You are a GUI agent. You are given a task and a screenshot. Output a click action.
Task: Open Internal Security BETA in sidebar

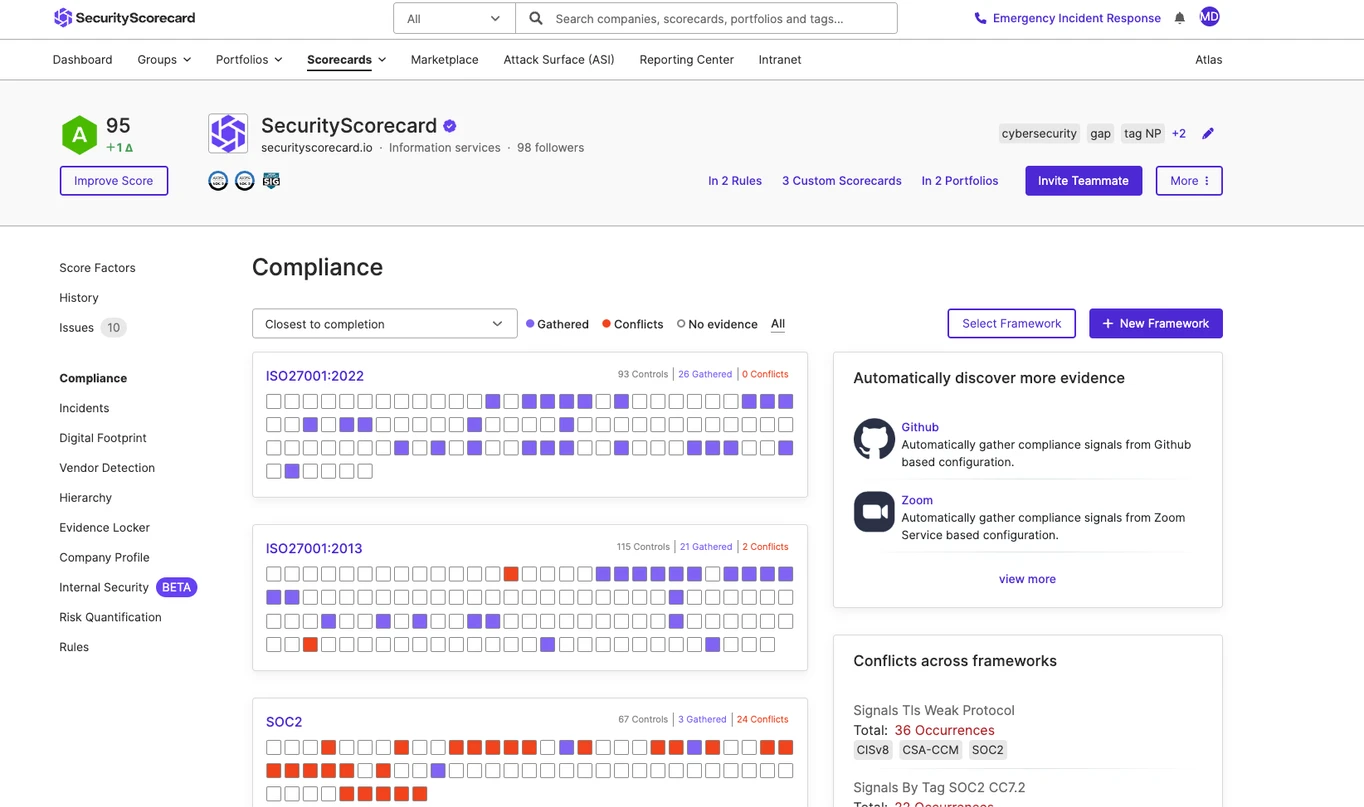[128, 587]
